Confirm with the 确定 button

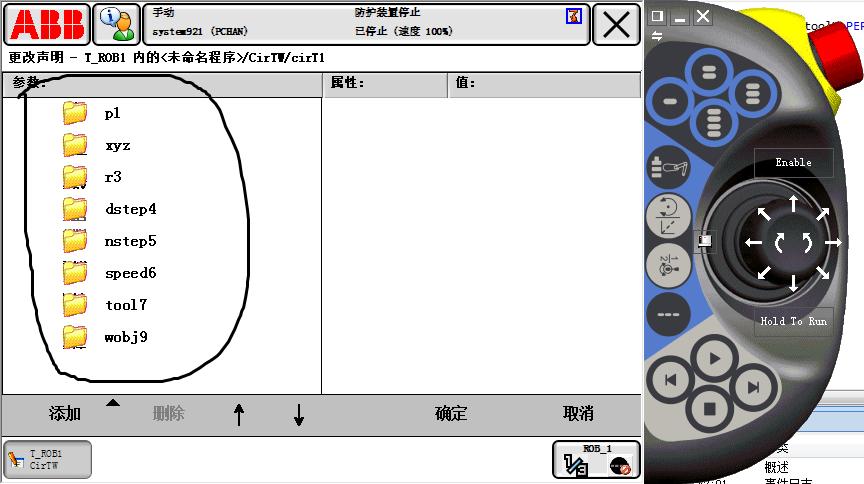451,413
